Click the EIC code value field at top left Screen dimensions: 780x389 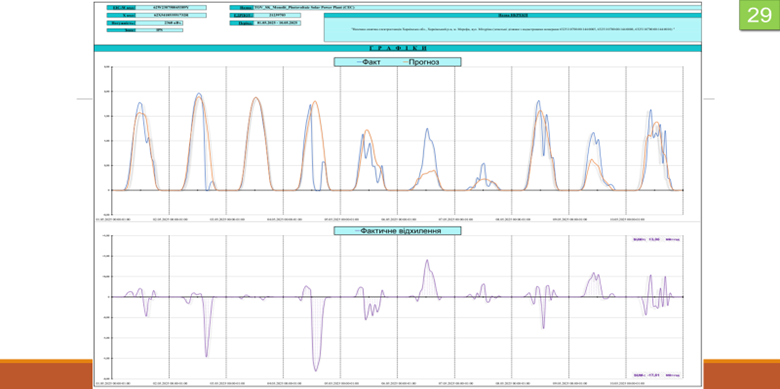tap(171, 8)
